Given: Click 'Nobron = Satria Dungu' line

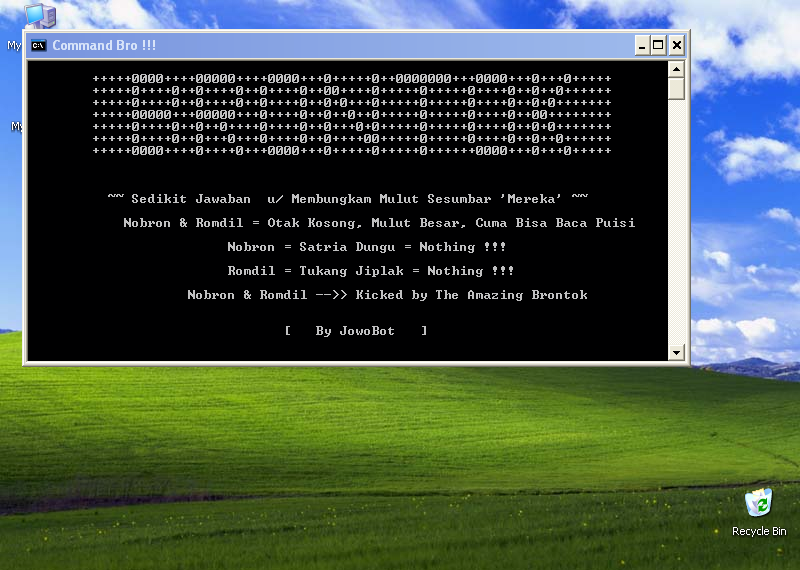Looking at the screenshot, I should pos(367,247).
